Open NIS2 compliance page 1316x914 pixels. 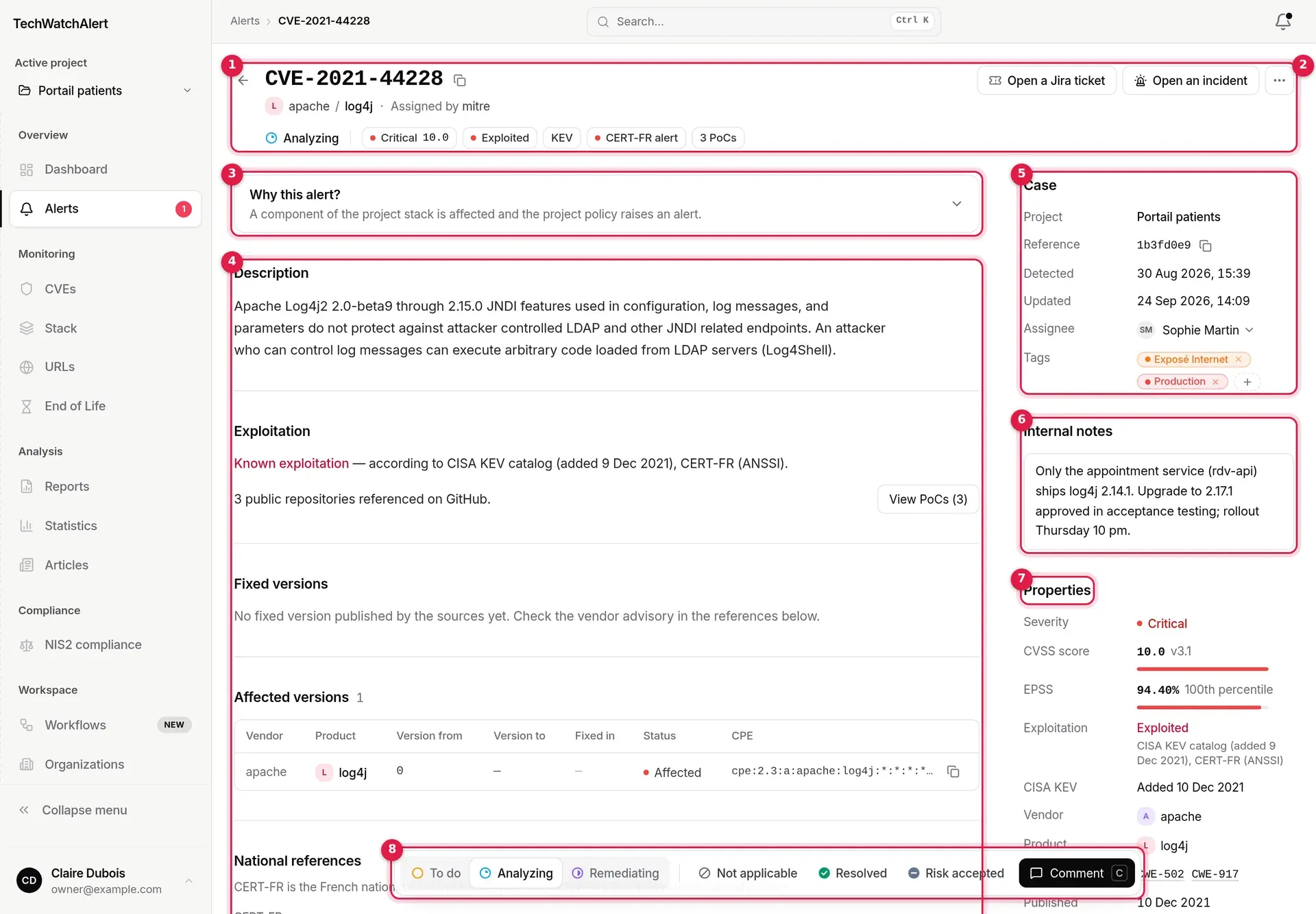pyautogui.click(x=106, y=645)
